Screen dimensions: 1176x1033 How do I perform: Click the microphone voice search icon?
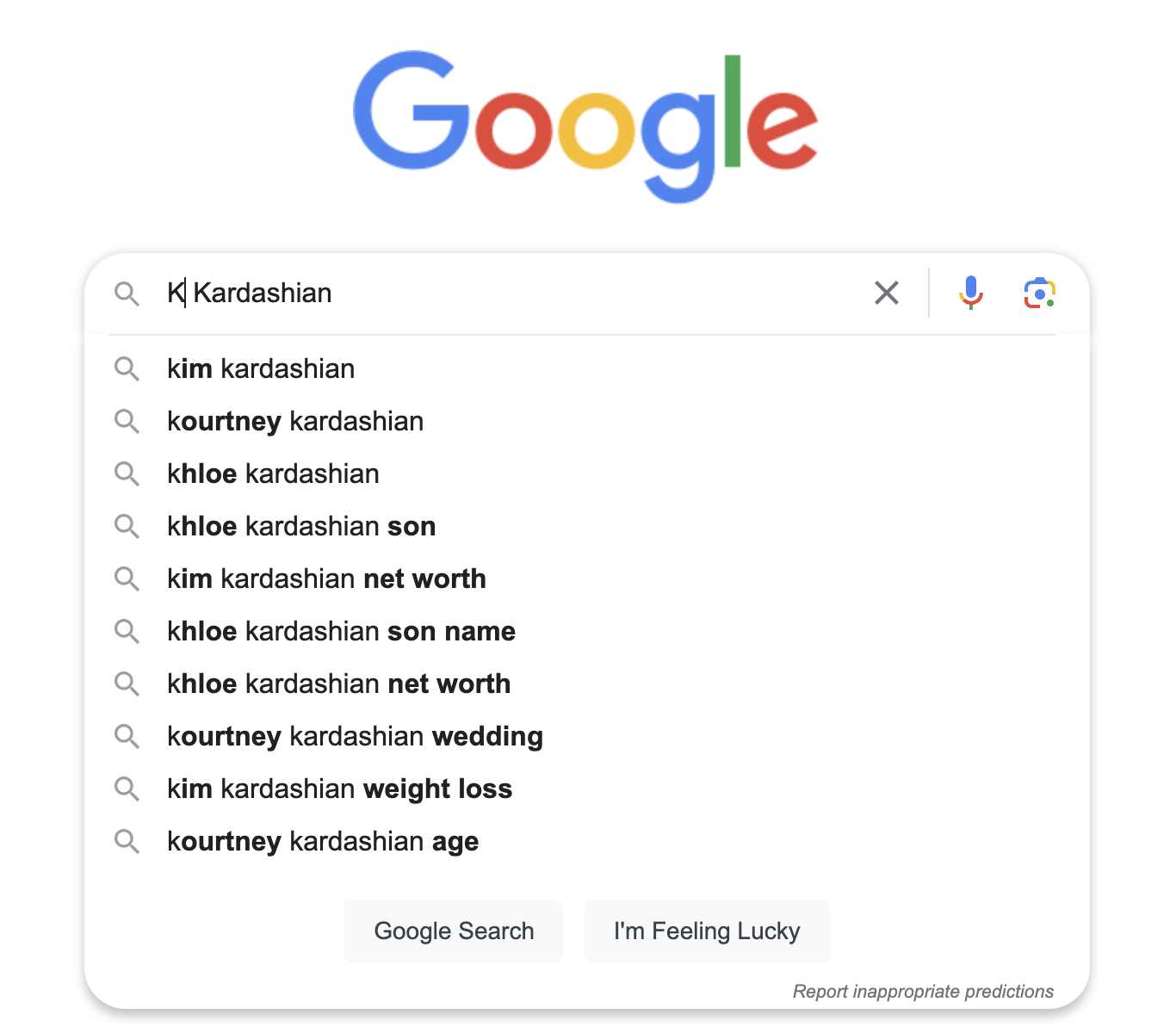(970, 293)
